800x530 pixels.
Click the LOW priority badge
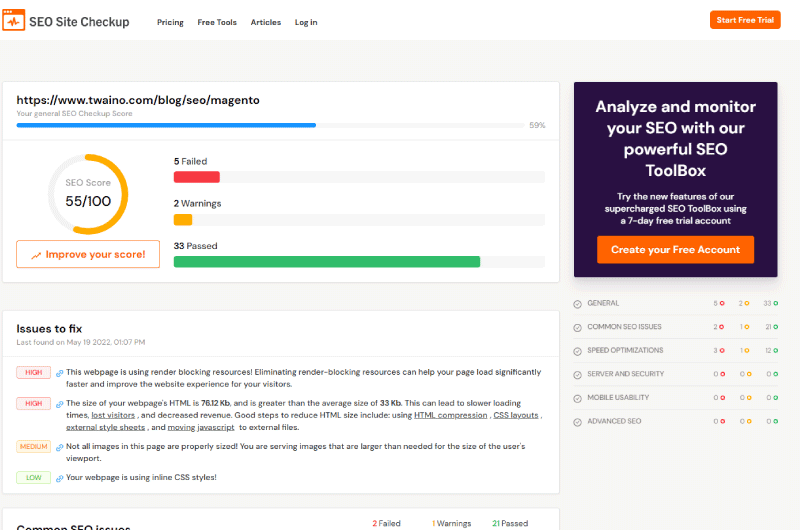(34, 477)
